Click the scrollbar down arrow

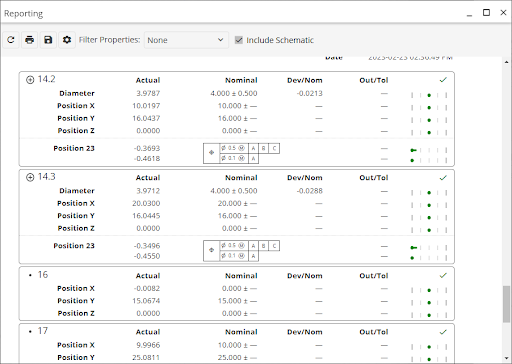[507, 358]
